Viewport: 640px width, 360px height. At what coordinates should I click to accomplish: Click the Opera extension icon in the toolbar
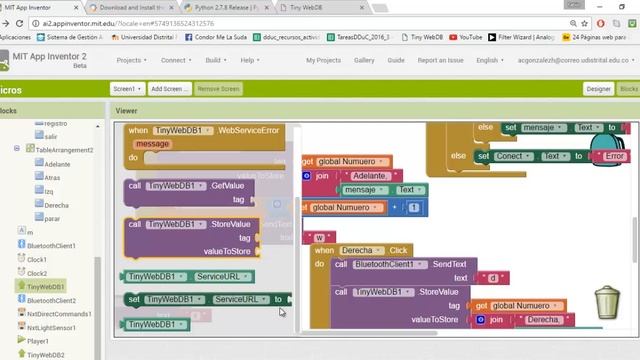[x=600, y=24]
